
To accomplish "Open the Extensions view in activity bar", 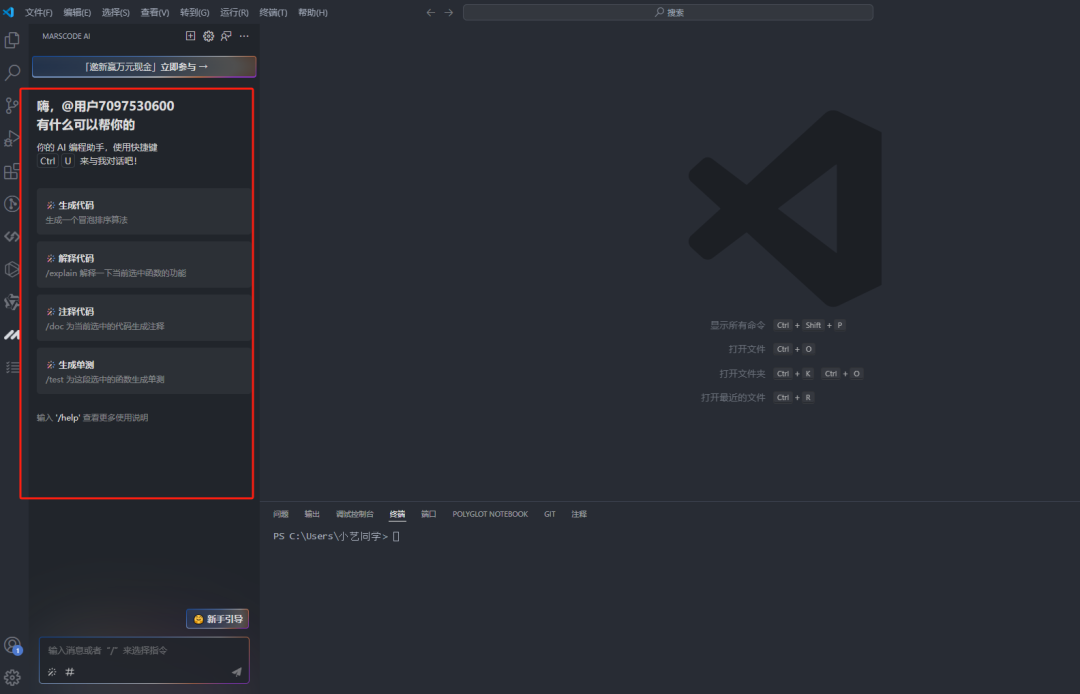I will pyautogui.click(x=13, y=171).
